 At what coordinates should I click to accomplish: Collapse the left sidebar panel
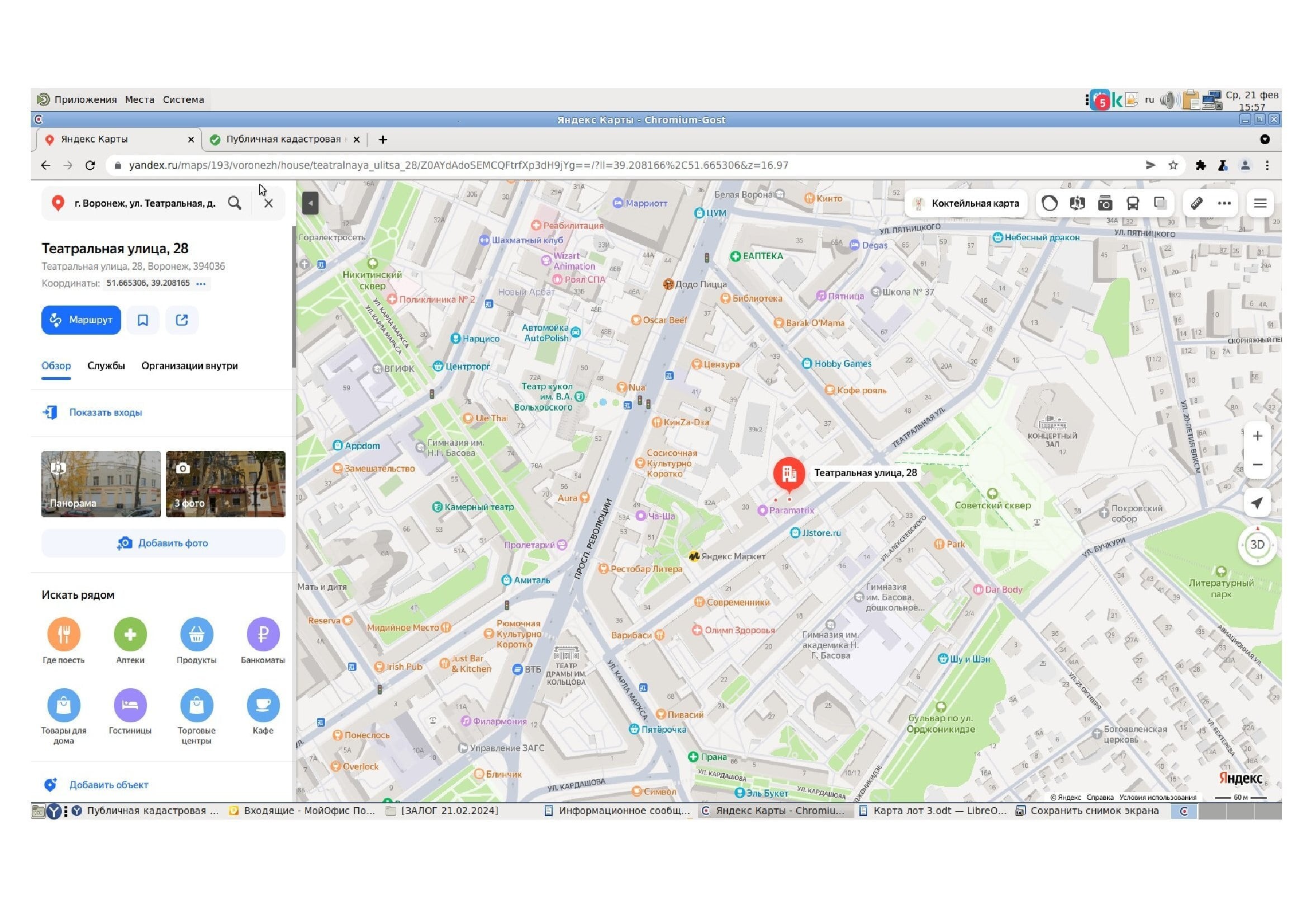point(310,203)
